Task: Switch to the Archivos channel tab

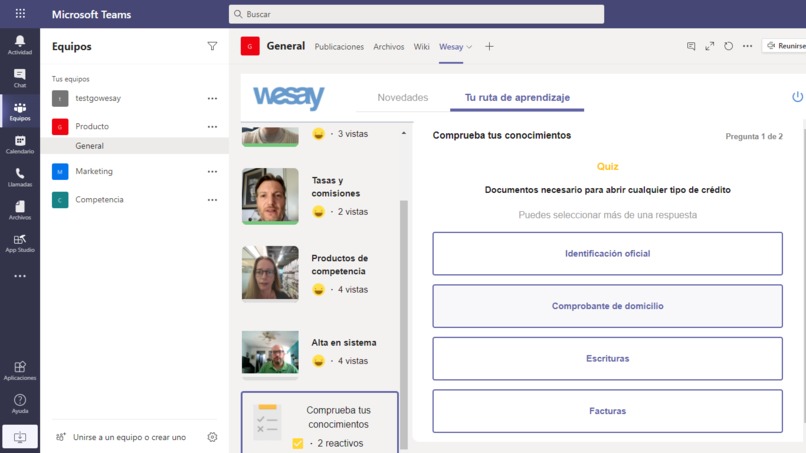Action: pyautogui.click(x=389, y=47)
